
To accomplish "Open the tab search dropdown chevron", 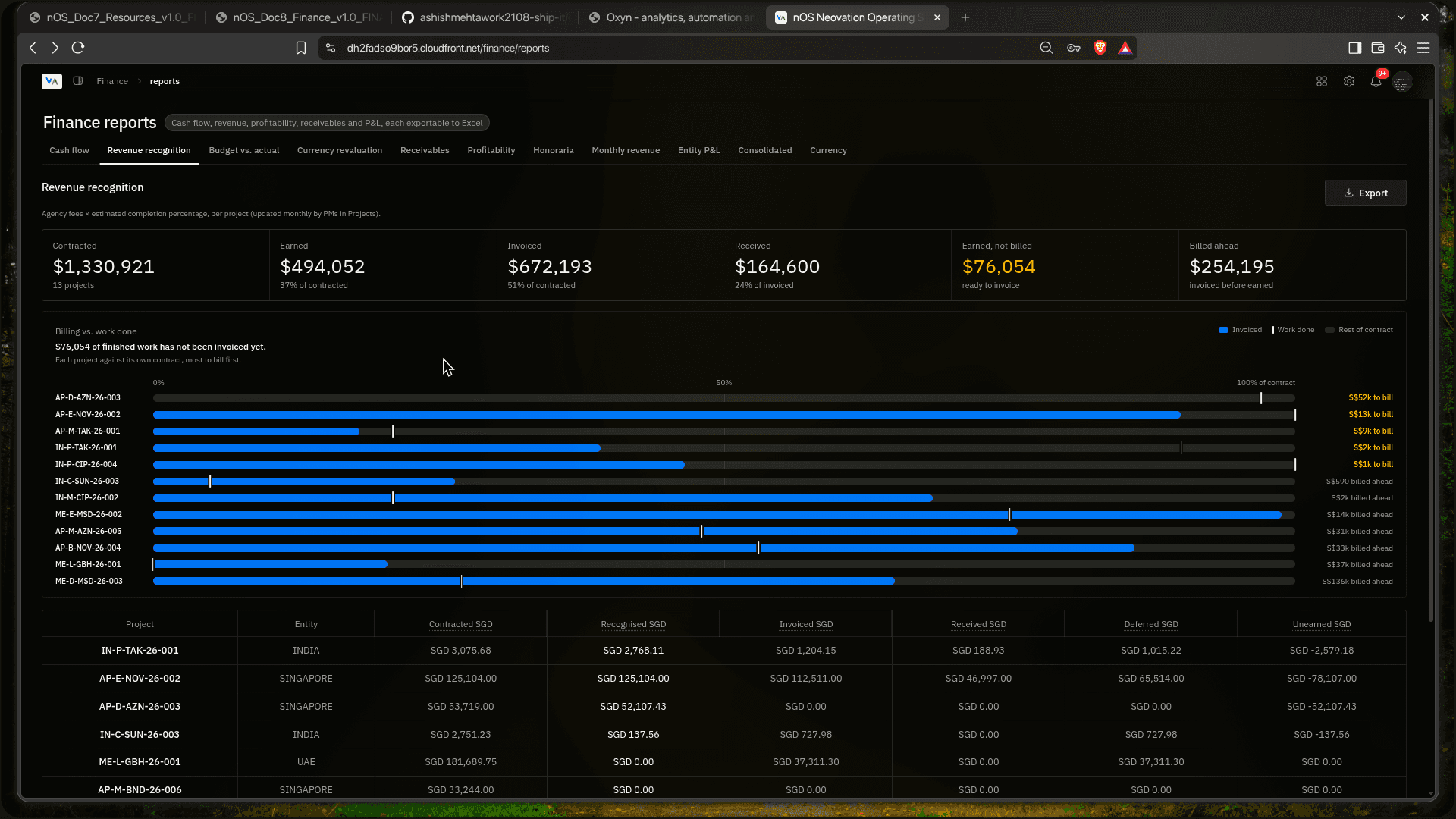I will [x=1401, y=17].
